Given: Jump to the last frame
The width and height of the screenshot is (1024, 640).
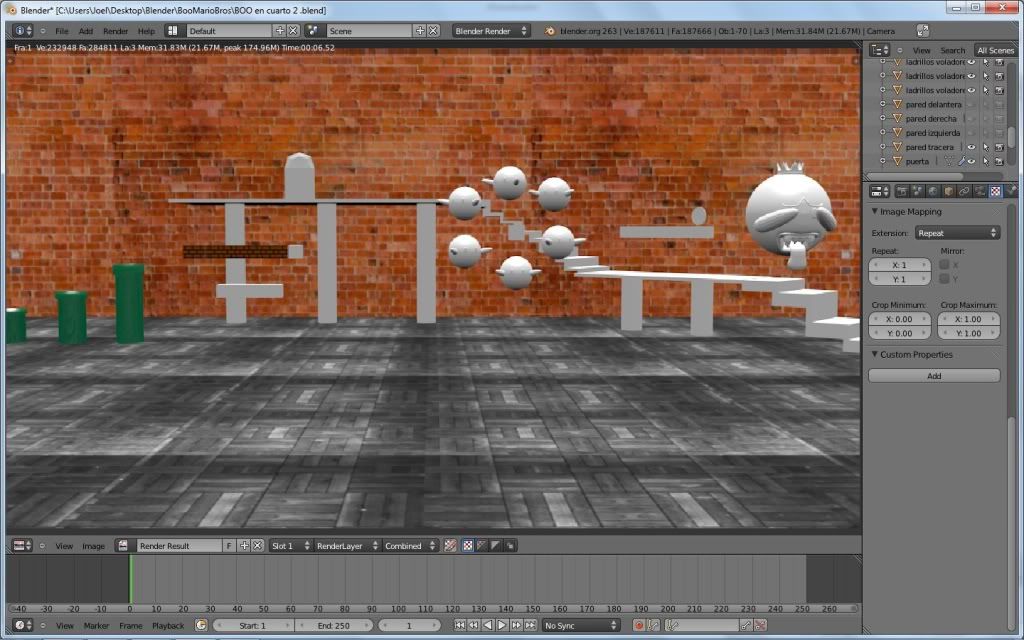Looking at the screenshot, I should tap(530, 626).
